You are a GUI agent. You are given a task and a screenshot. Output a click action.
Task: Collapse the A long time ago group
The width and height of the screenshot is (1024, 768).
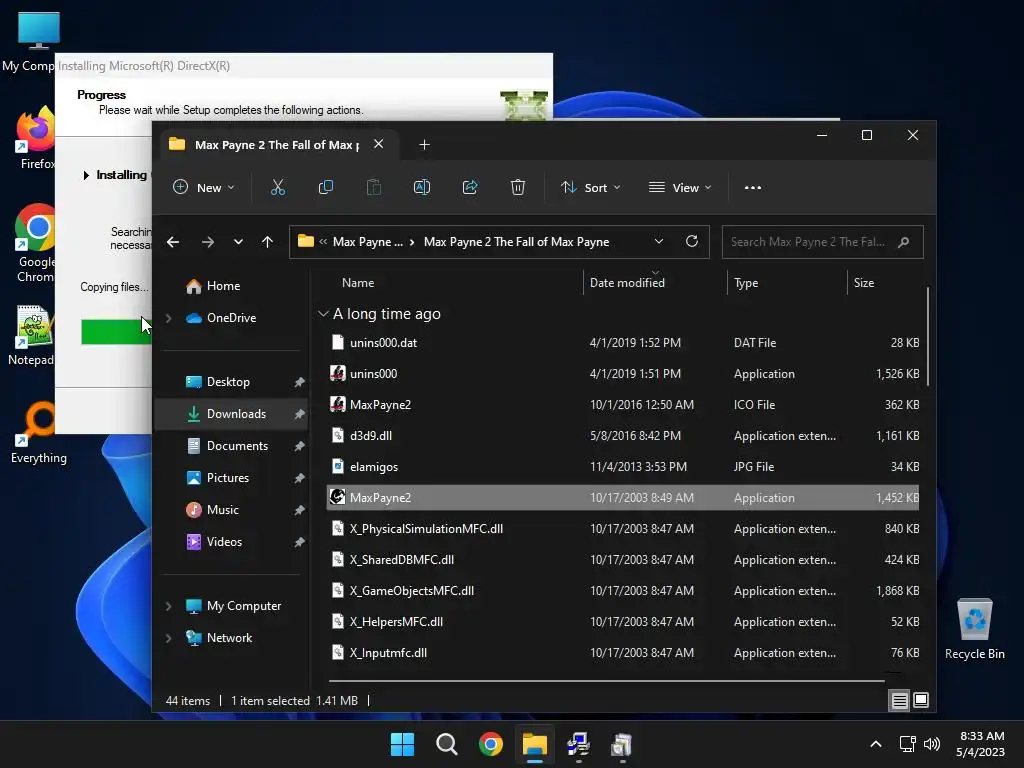click(323, 314)
